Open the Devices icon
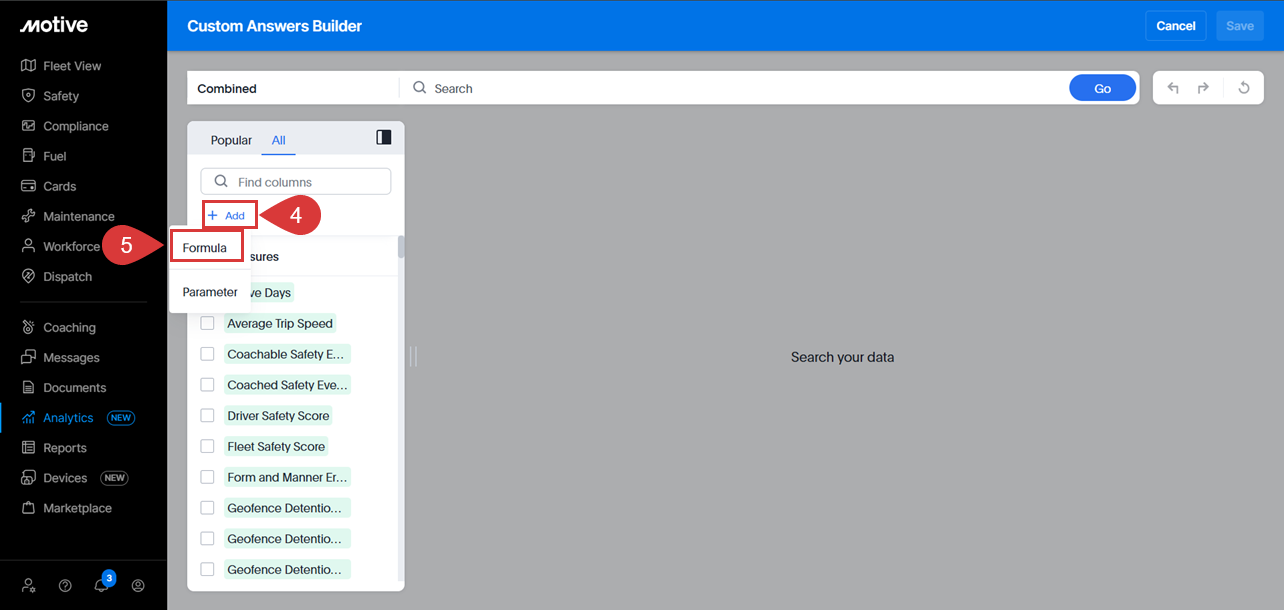This screenshot has width=1284, height=610. point(29,477)
